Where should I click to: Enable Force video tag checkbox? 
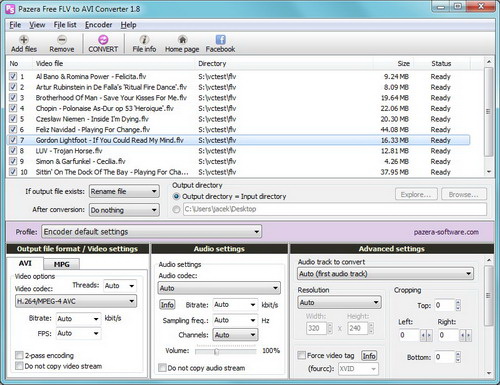pyautogui.click(x=301, y=355)
